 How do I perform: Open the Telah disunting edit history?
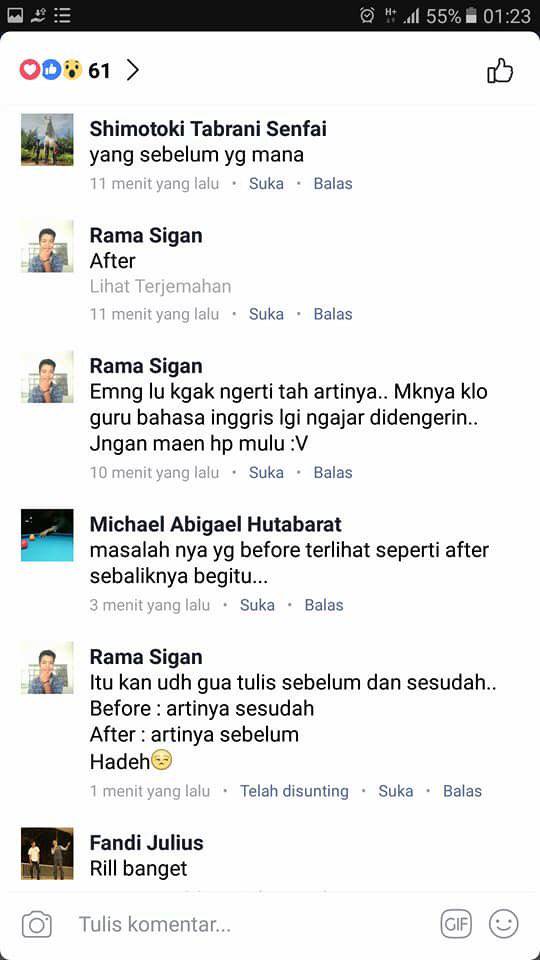pos(294,791)
